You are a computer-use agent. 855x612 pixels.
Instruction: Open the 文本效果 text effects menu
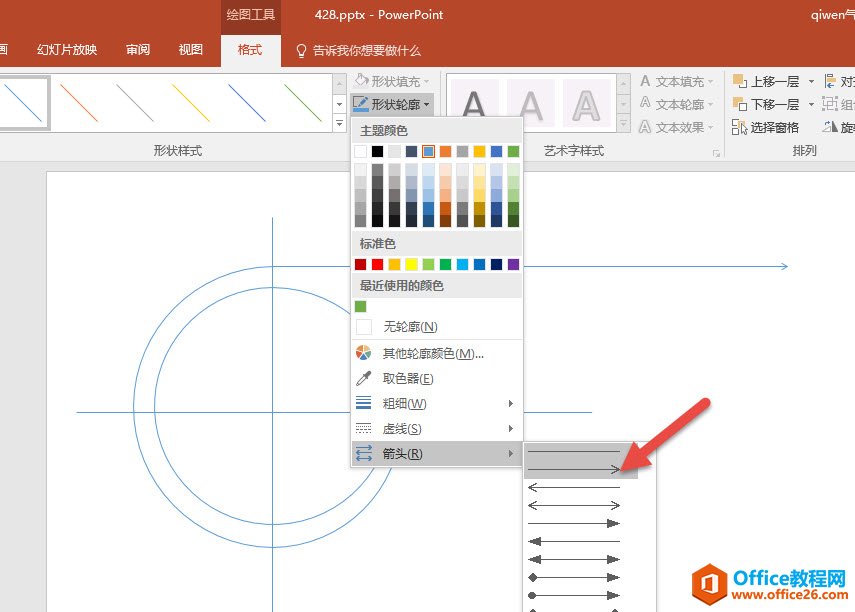coord(678,127)
